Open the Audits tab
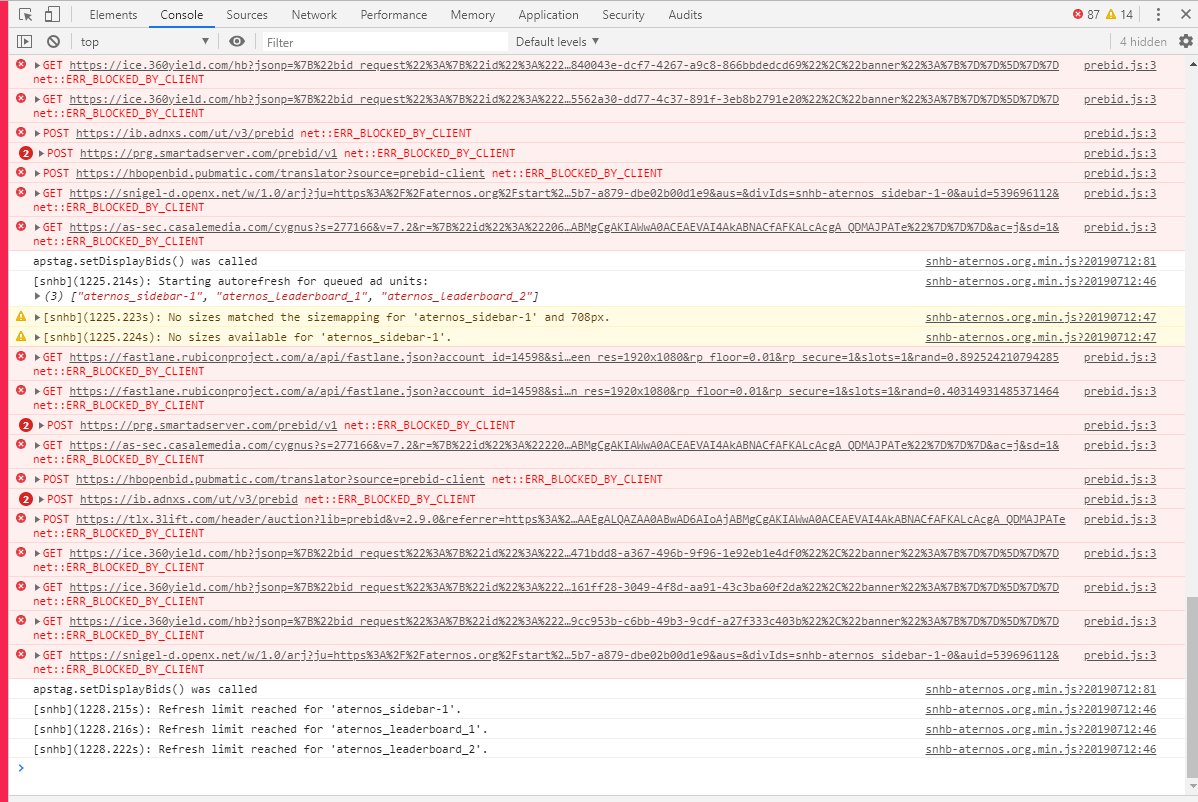The width and height of the screenshot is (1198, 802). [x=685, y=15]
